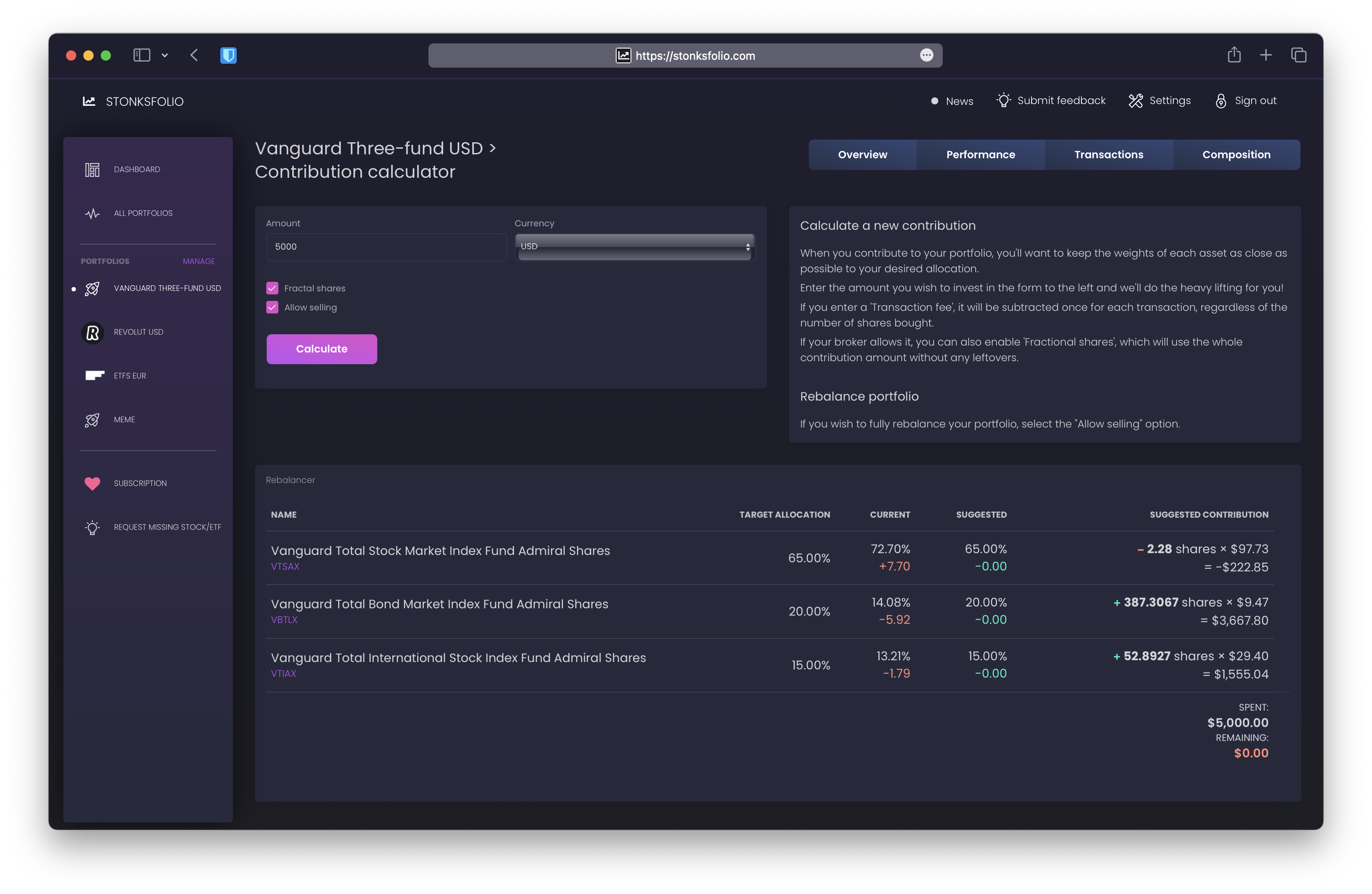Open the Dashboard sidebar icon
The image size is (1372, 894).
92,170
